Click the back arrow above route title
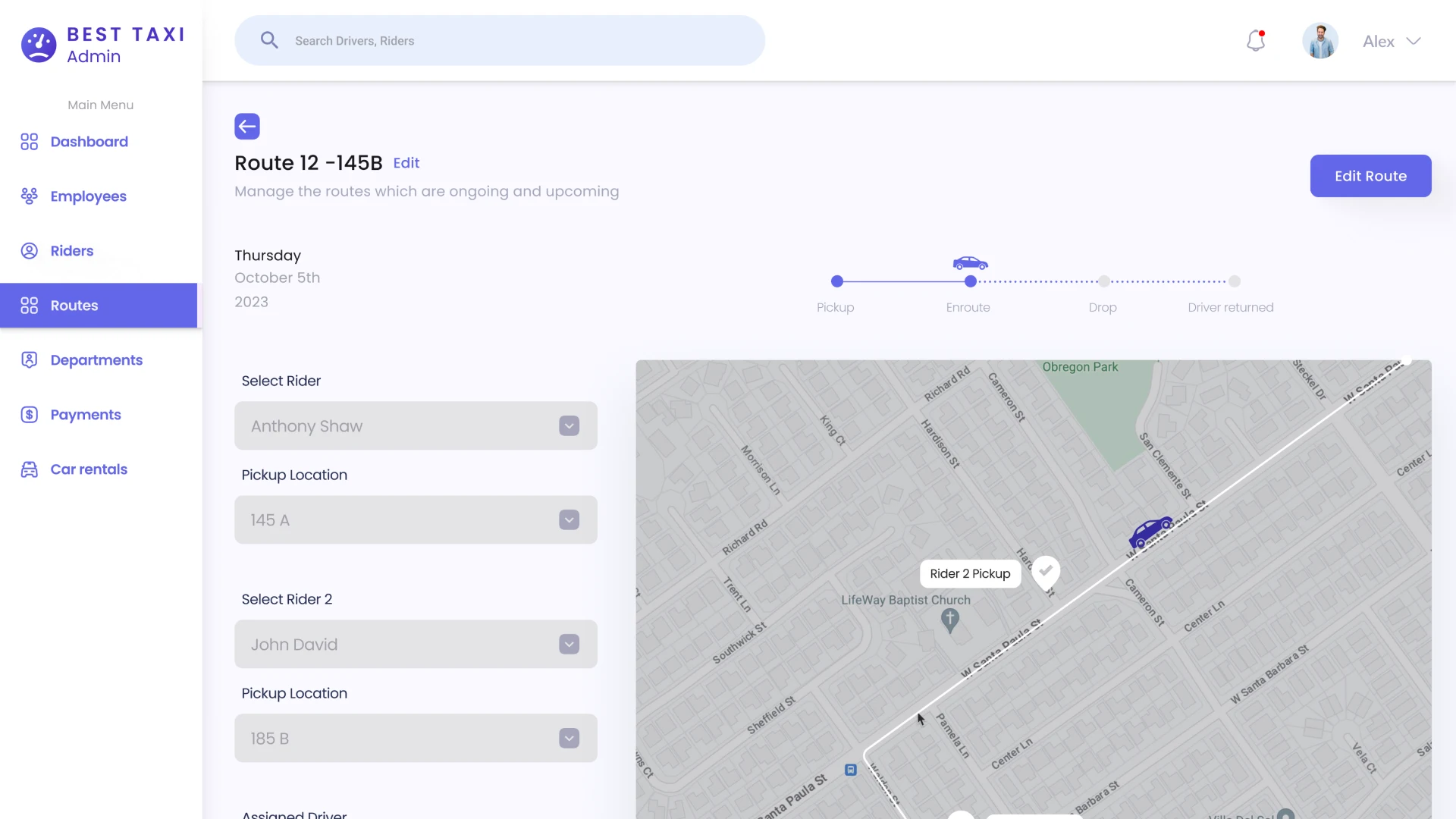 coord(246,126)
